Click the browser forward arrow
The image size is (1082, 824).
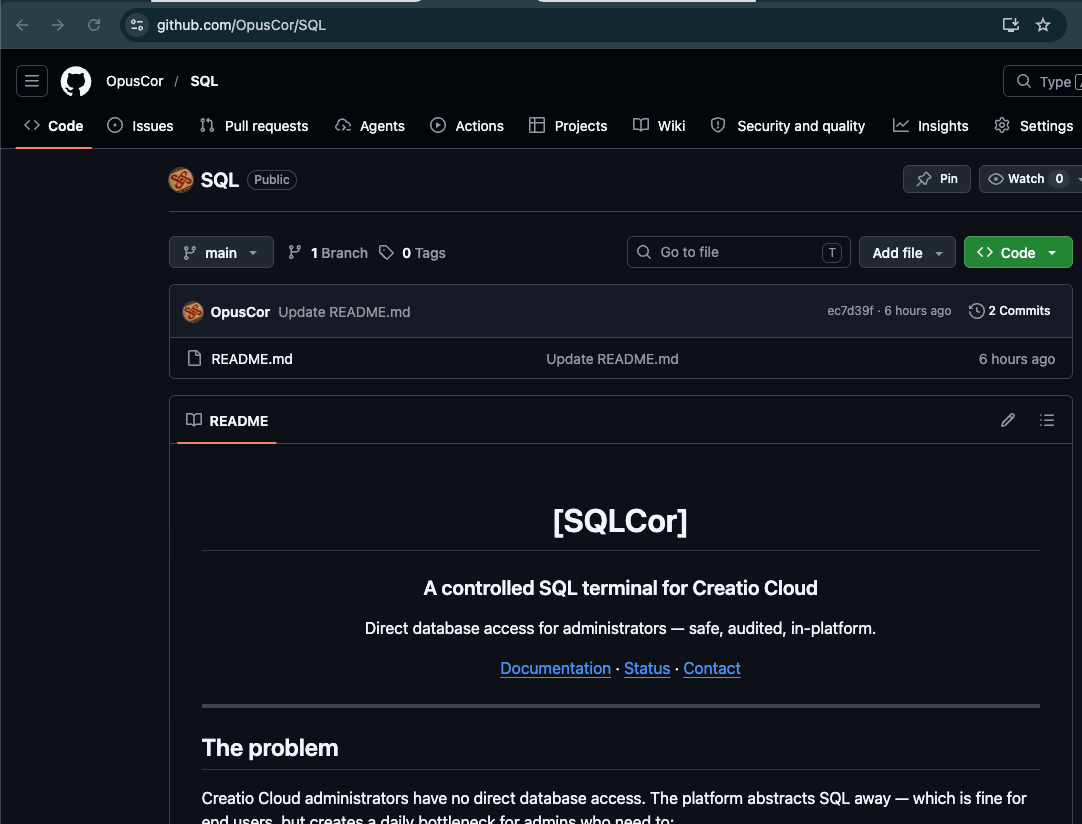tap(58, 25)
